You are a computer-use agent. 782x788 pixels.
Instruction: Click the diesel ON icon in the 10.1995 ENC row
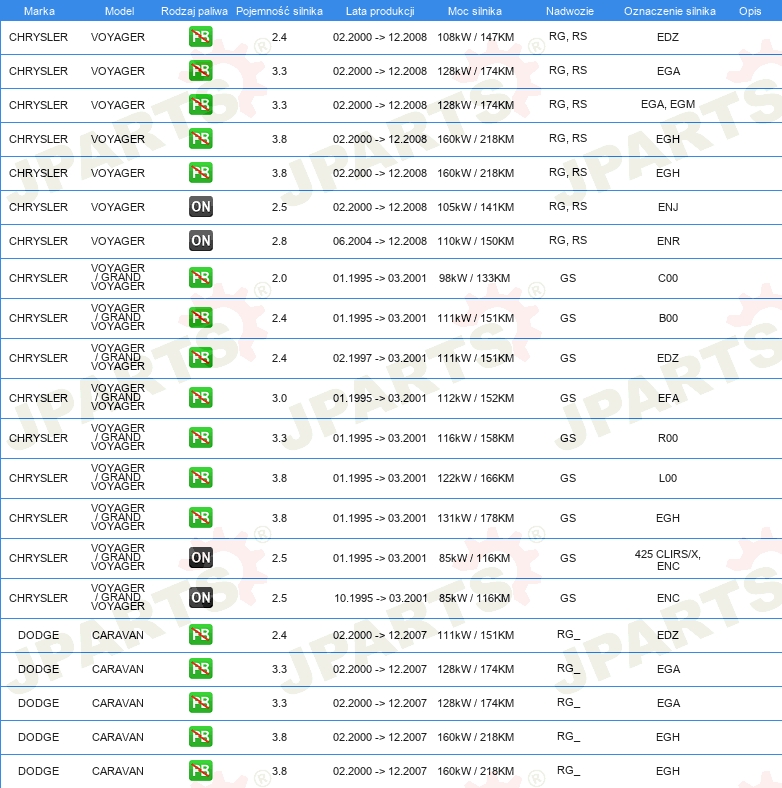tap(200, 598)
